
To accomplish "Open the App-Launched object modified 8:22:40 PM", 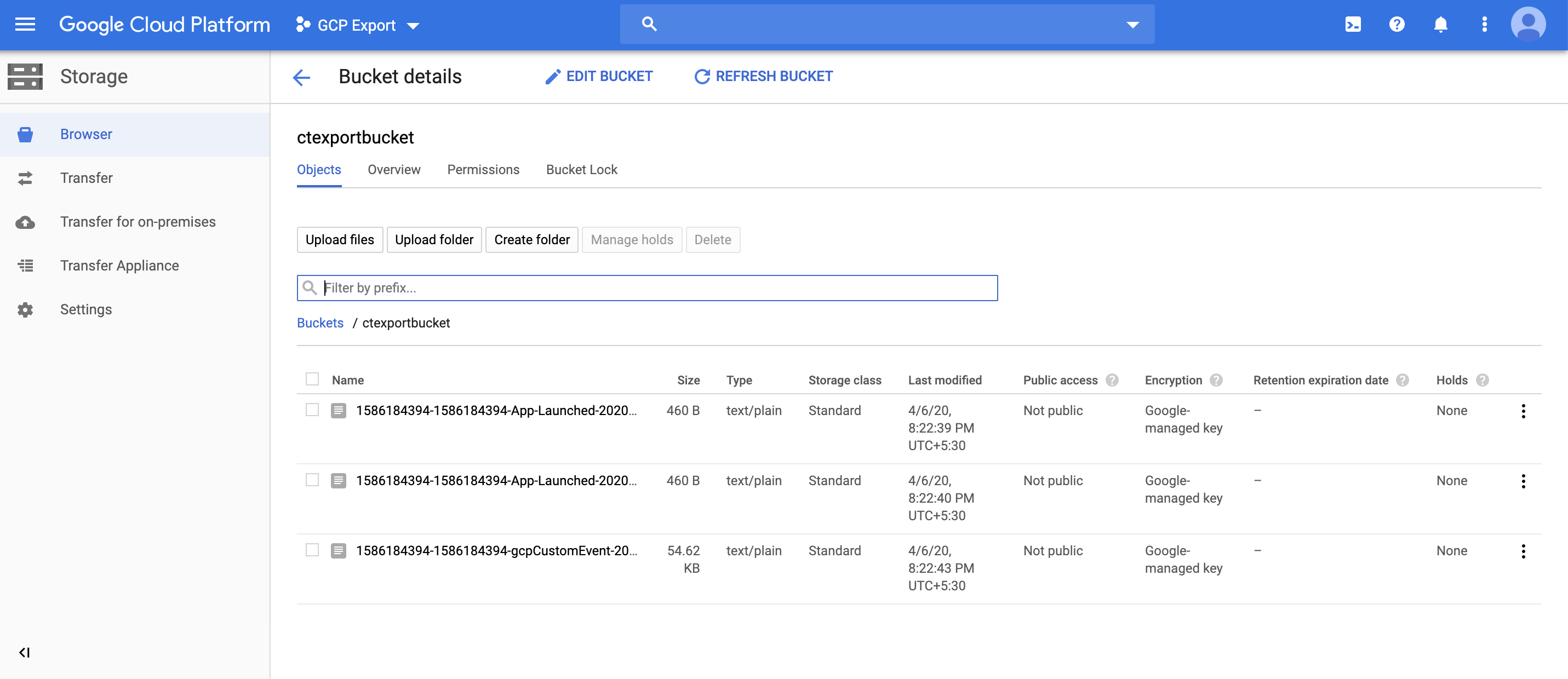I will (x=497, y=481).
